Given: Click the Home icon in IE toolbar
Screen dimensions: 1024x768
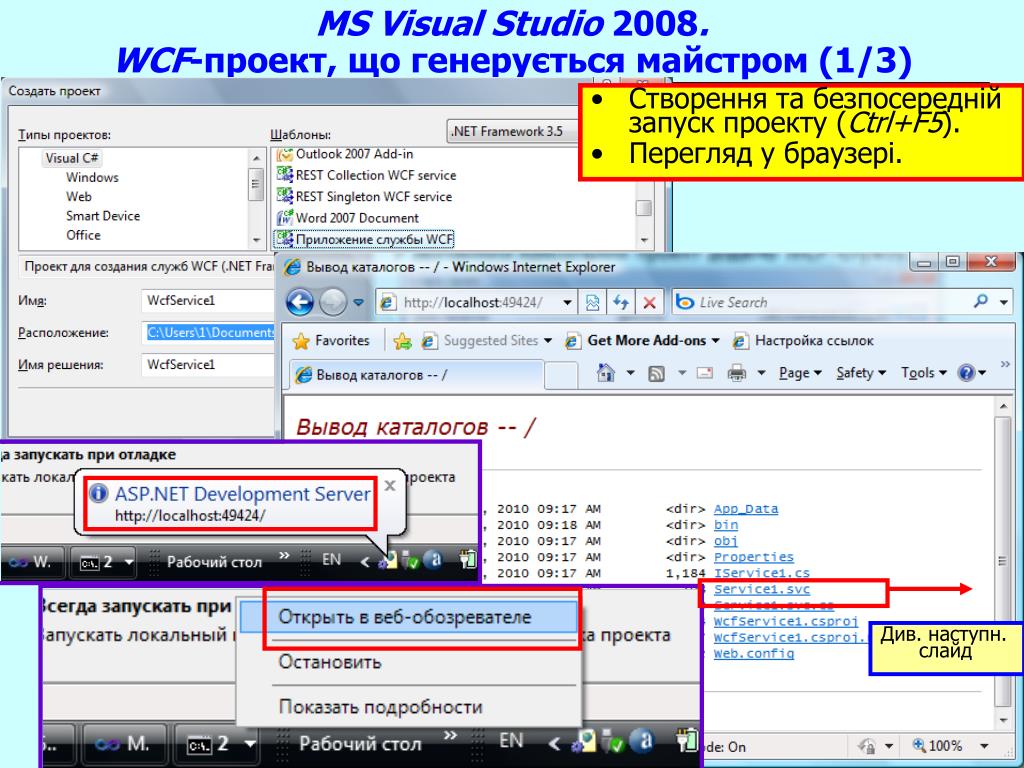Looking at the screenshot, I should coord(606,373).
